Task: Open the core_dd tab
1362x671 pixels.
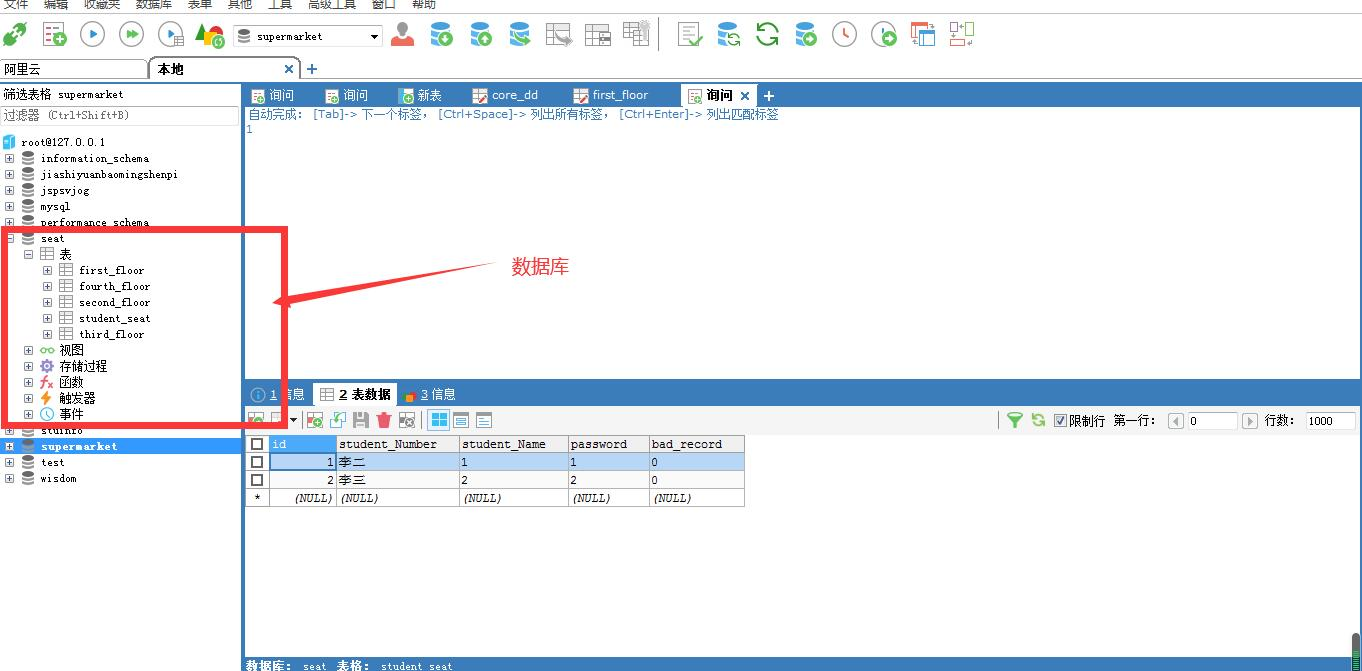Action: 506,95
